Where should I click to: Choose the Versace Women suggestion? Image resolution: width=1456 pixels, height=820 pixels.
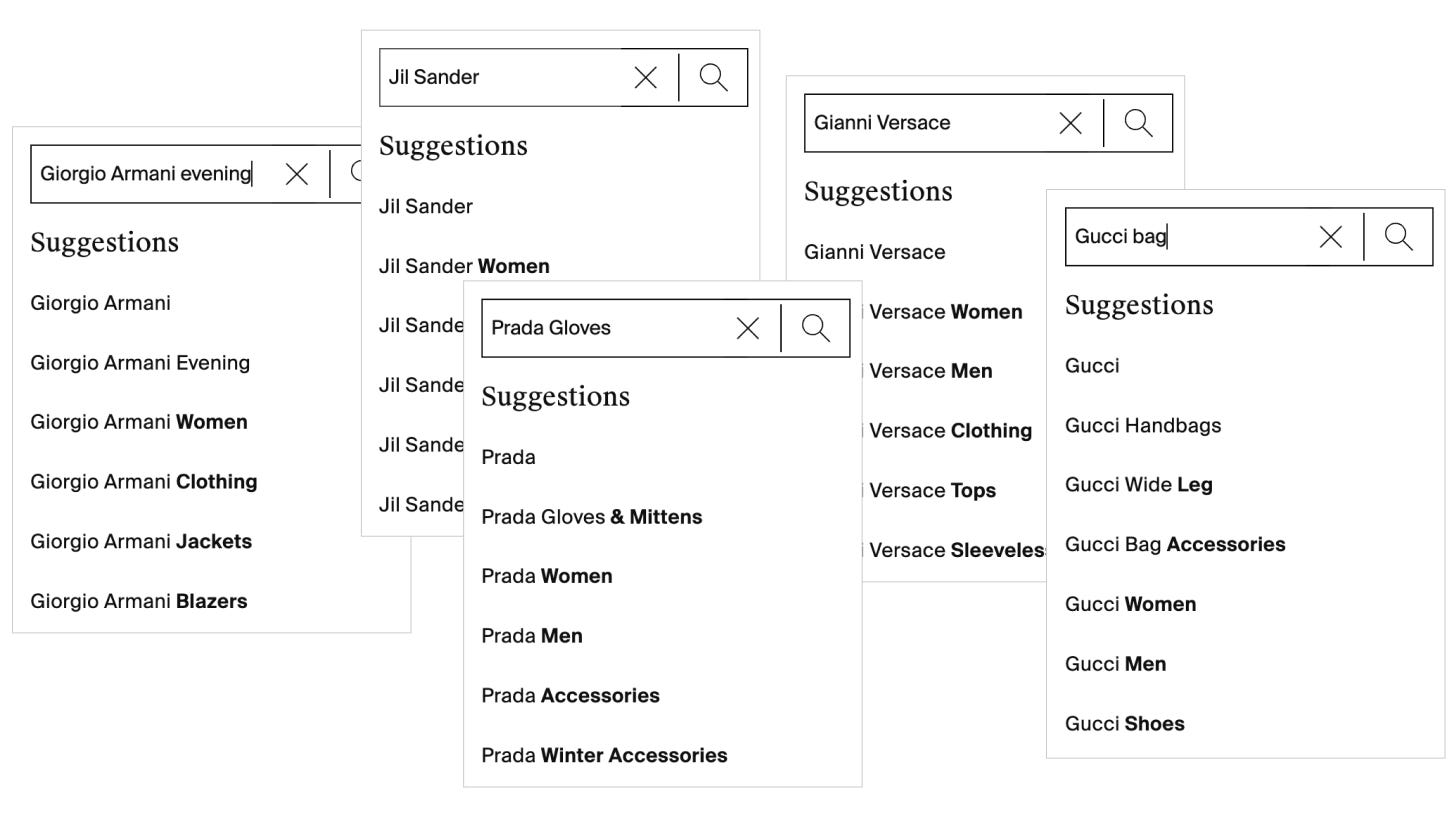[943, 312]
